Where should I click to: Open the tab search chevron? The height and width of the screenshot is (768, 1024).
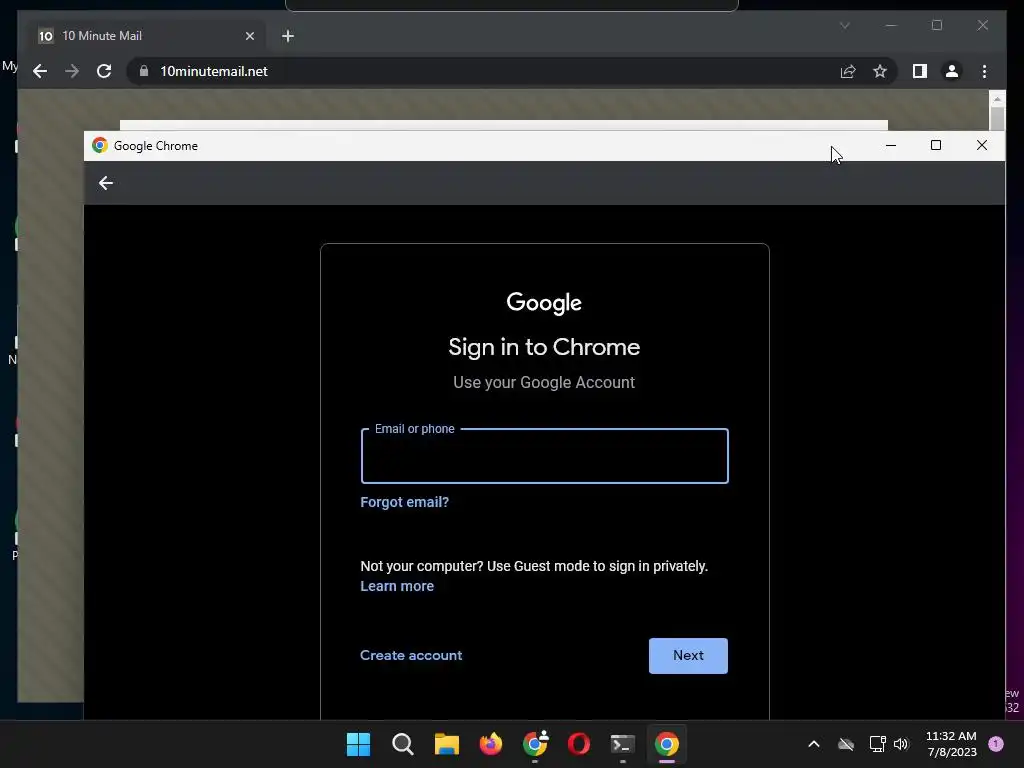click(844, 25)
